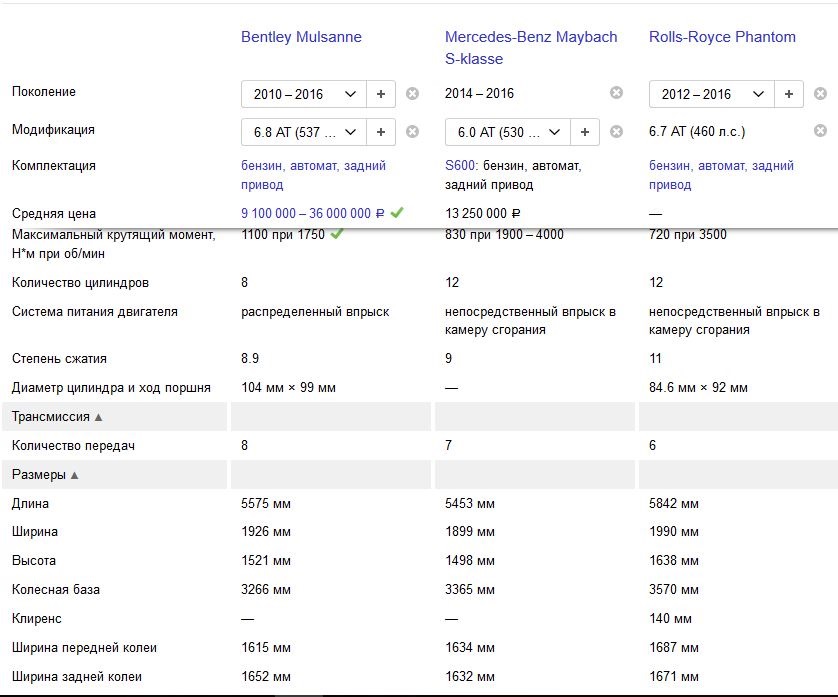Open Bentley 6.8 AT modification dropdown
Viewport: 838px width, 697px height.
304,132
